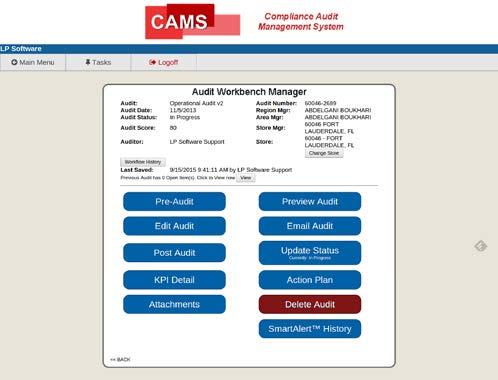This screenshot has height=380, width=498.
Task: View KPI Detail
Action: click(174, 280)
